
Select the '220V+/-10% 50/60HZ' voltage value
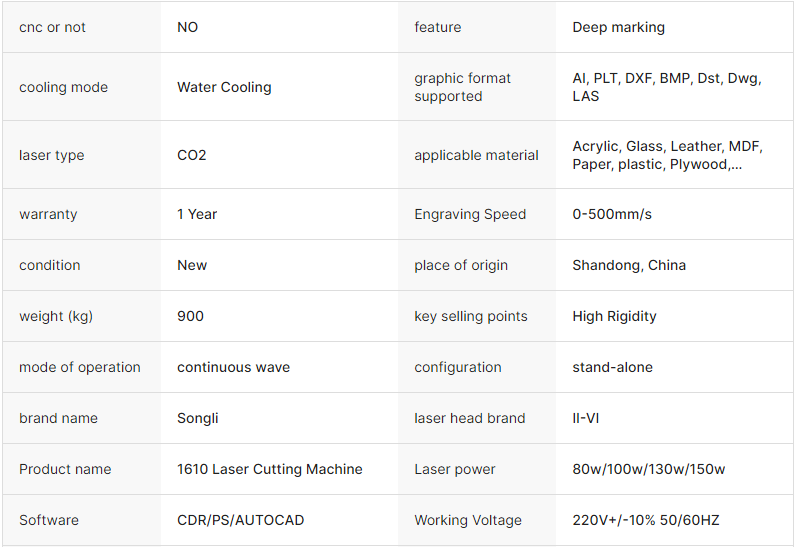coord(645,520)
